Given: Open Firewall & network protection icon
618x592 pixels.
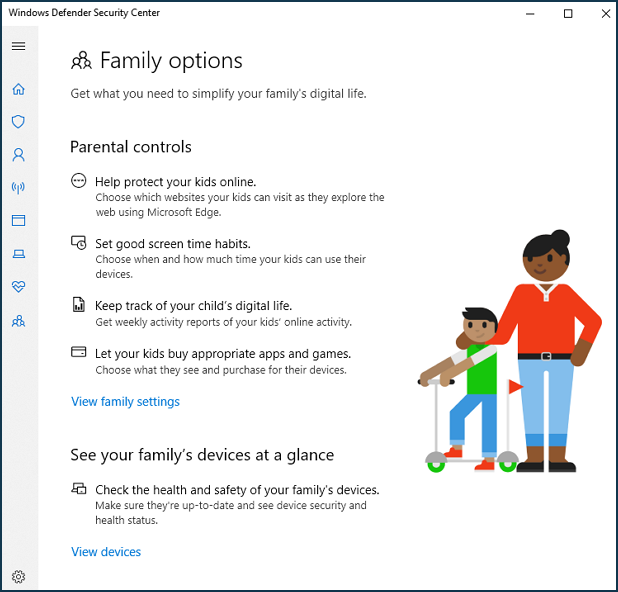Looking at the screenshot, I should [19, 188].
